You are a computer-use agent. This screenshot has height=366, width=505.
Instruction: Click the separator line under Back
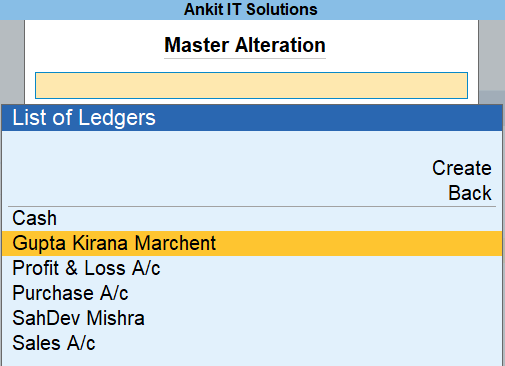tap(252, 206)
